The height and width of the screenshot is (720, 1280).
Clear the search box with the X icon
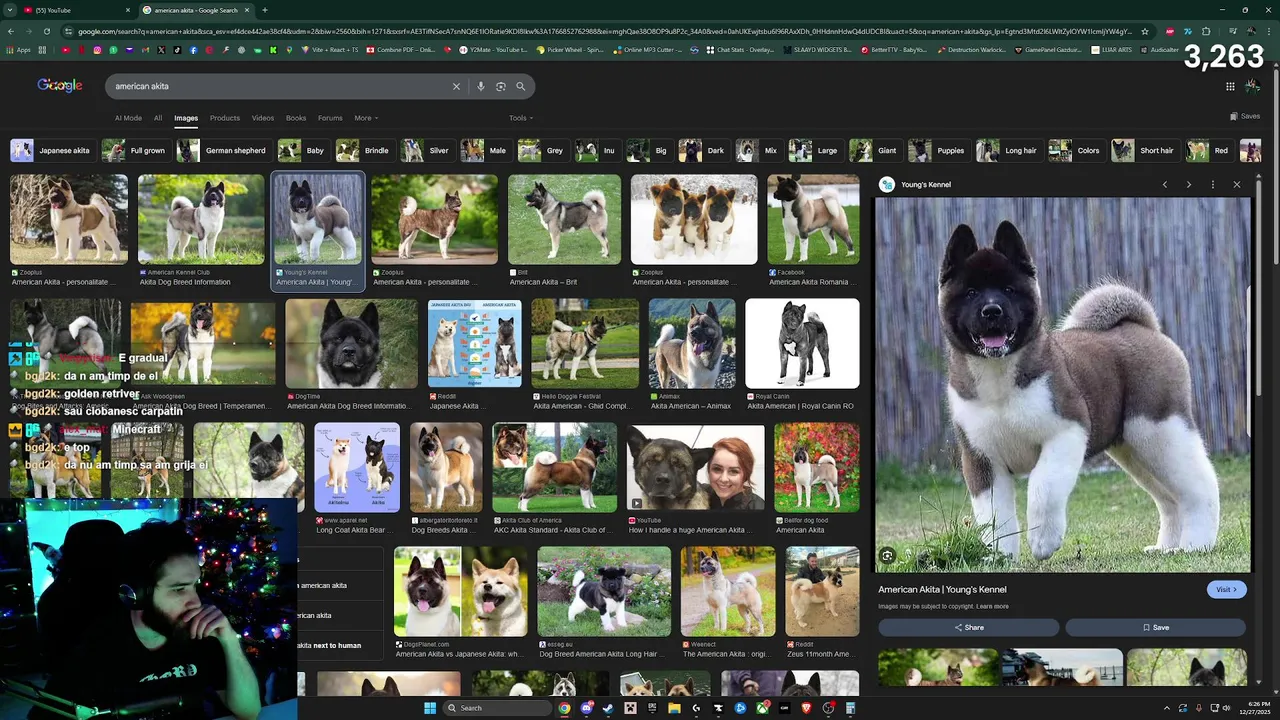click(456, 86)
